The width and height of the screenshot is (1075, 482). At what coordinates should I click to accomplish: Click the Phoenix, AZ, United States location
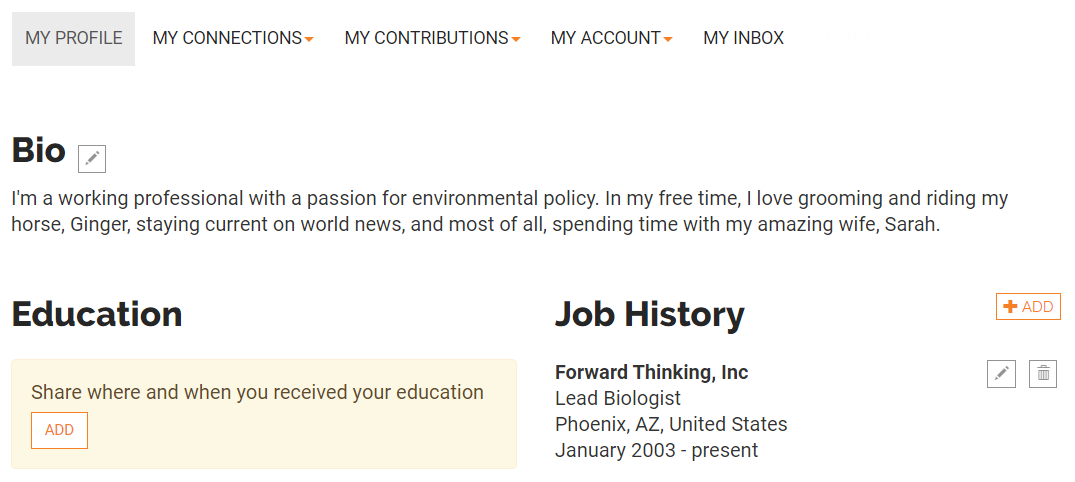point(671,424)
